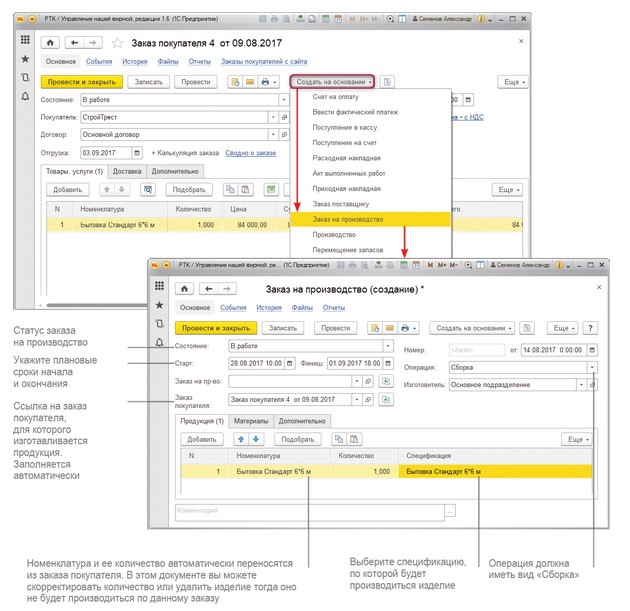
Task: Open favorites star in customer order sidebar
Action: coord(25,59)
